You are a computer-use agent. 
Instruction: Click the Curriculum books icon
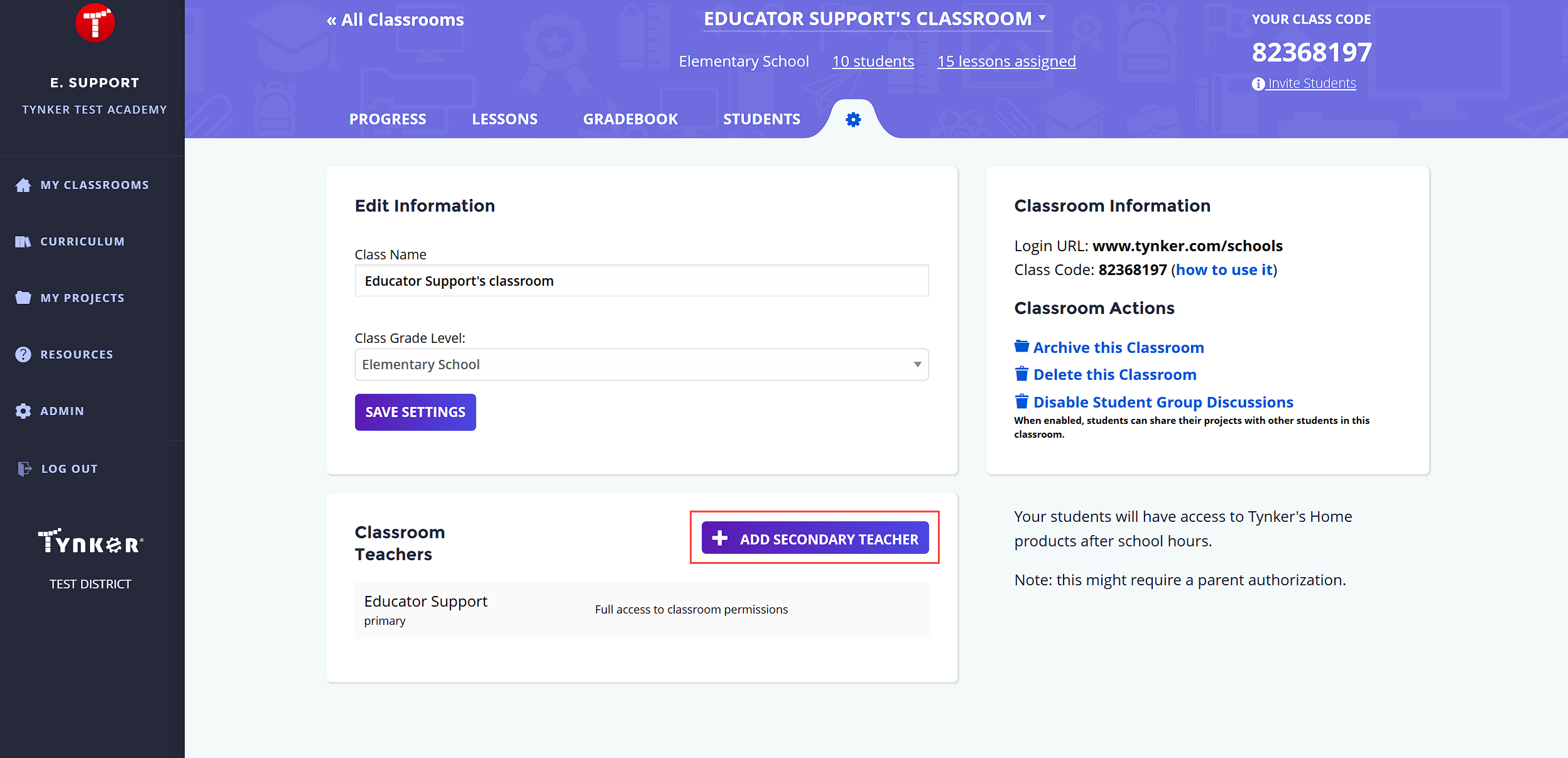23,242
